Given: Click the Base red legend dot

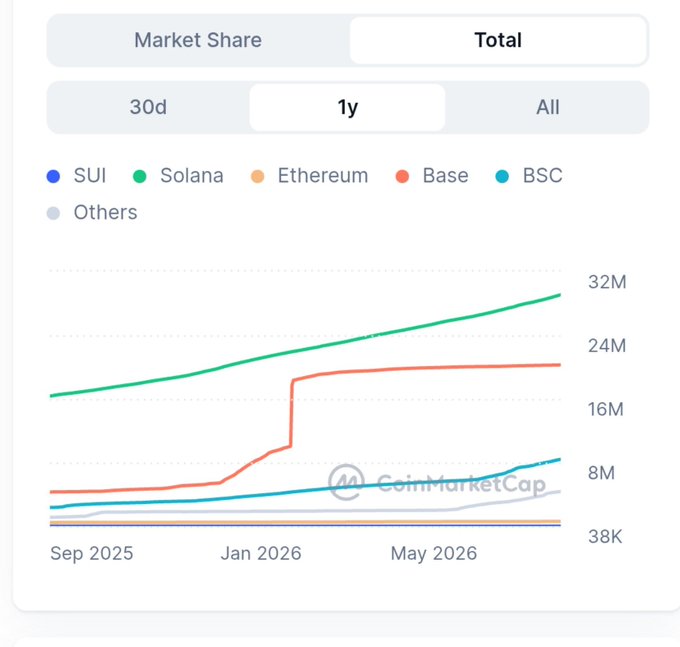Looking at the screenshot, I should pos(402,176).
